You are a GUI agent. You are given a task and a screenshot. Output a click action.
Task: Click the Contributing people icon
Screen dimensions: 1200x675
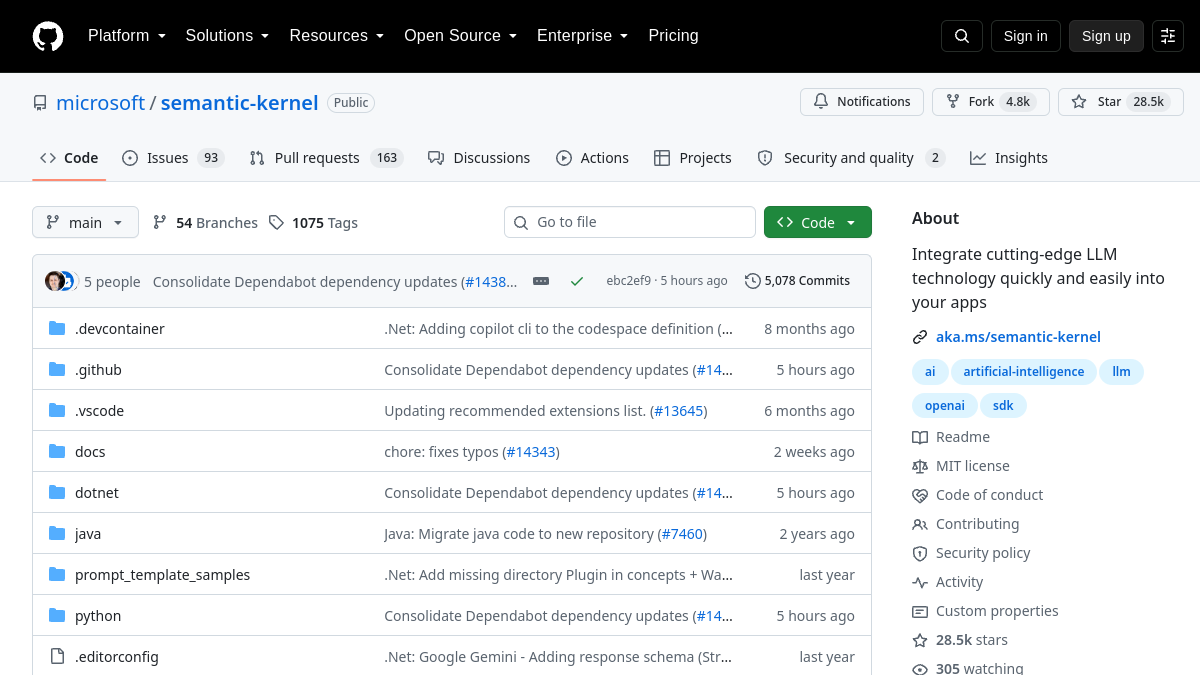click(920, 524)
